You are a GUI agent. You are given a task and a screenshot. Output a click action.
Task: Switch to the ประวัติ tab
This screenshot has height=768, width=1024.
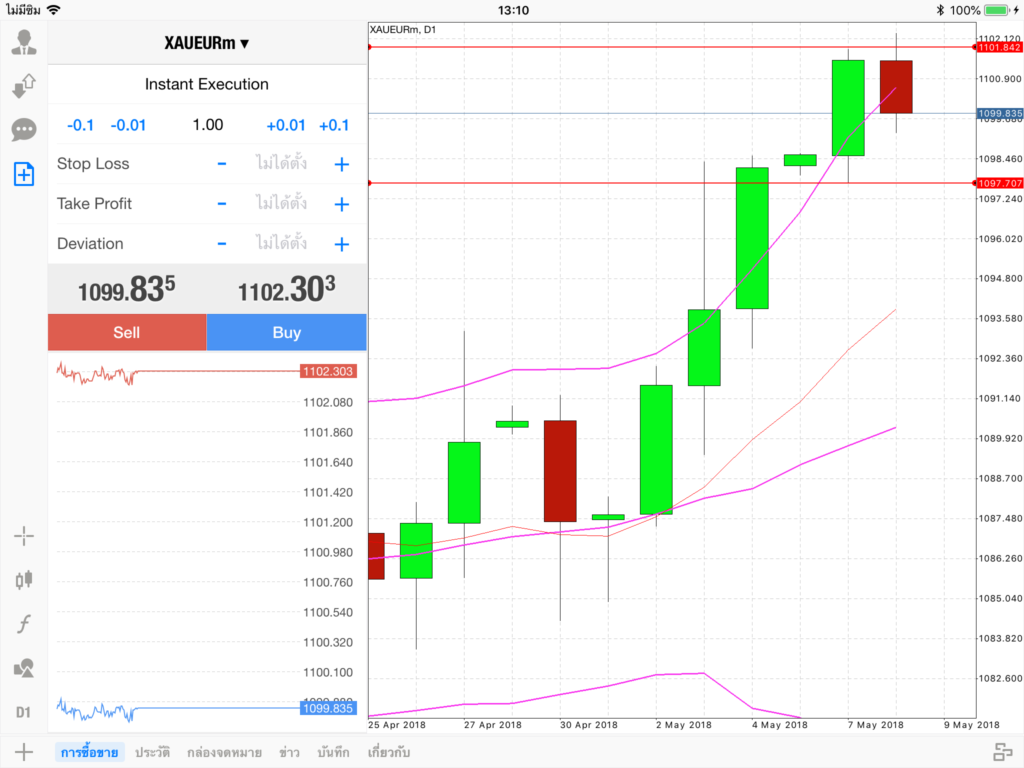[153, 752]
